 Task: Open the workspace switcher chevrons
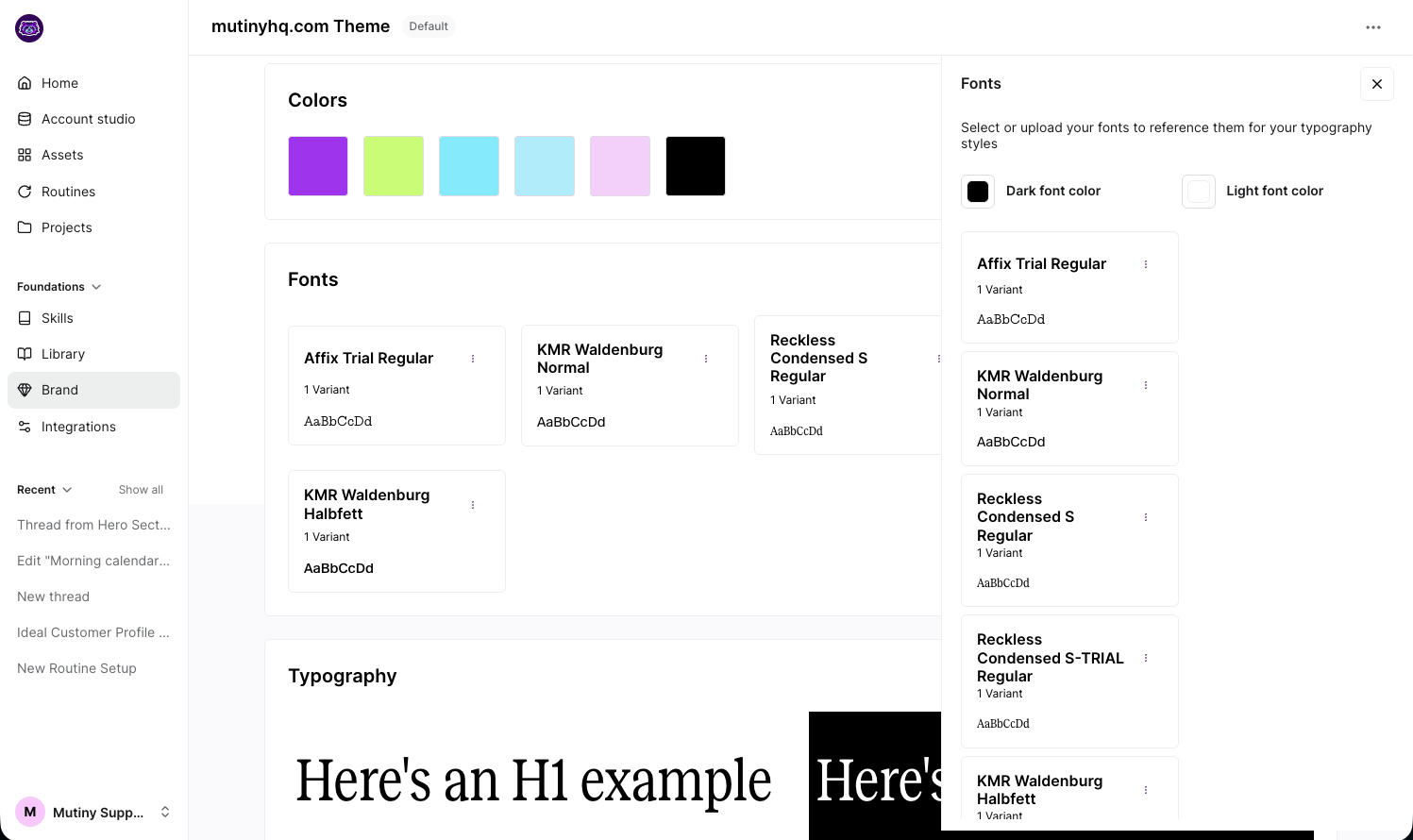tap(165, 812)
